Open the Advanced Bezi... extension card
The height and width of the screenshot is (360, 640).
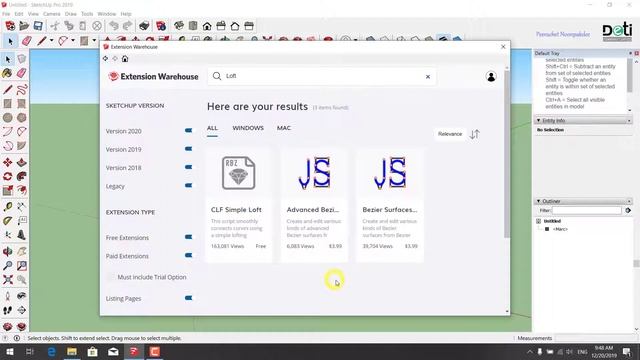click(314, 205)
